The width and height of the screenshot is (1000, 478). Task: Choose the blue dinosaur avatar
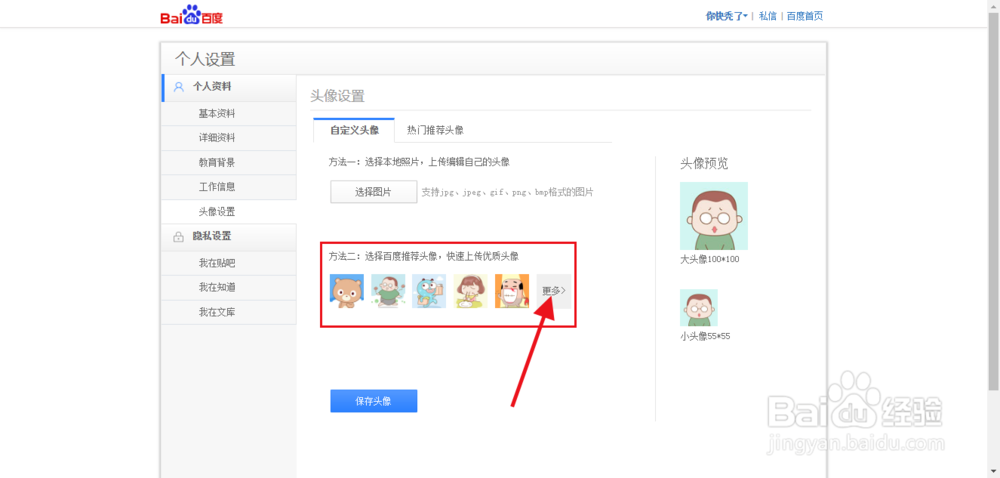point(429,291)
